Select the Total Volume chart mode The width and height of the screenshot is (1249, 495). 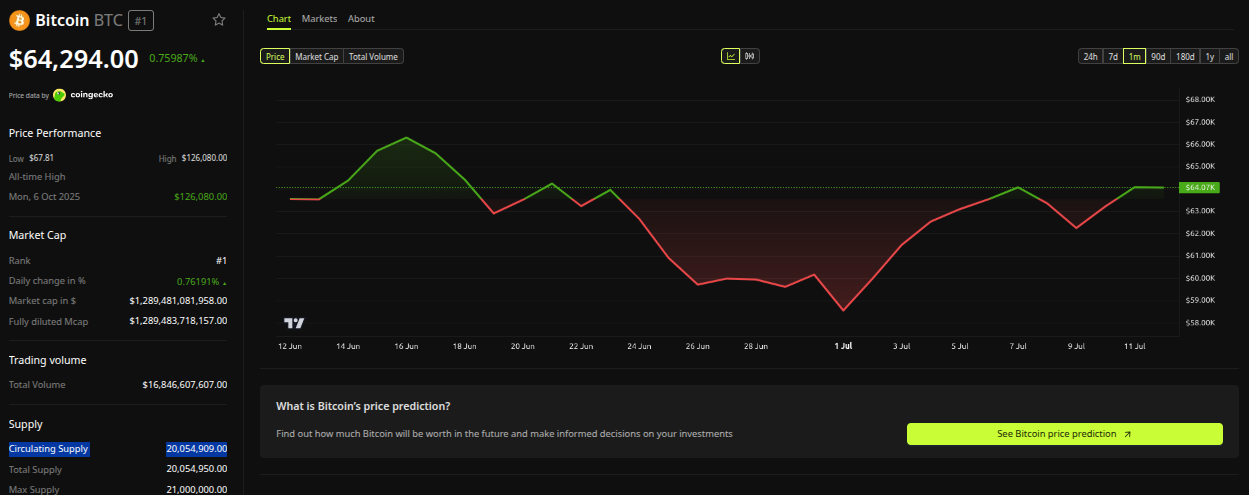(x=373, y=56)
